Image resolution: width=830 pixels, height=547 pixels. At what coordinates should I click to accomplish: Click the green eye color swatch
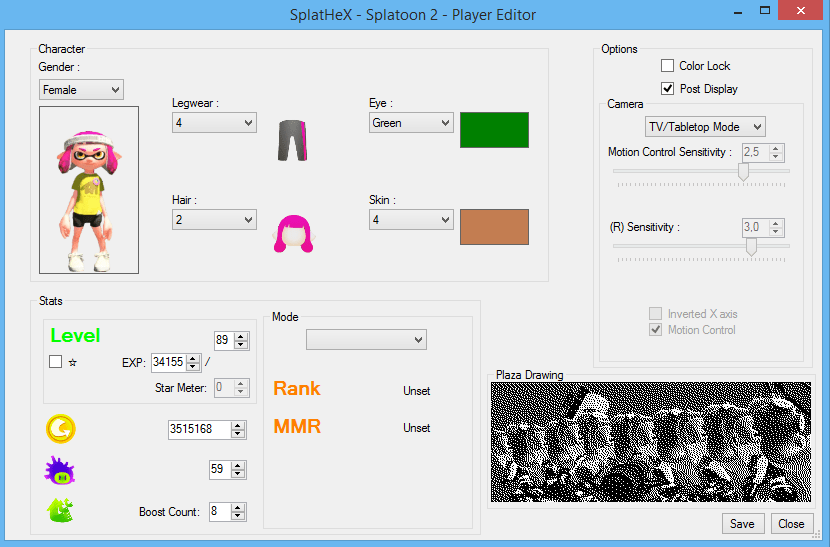(x=494, y=130)
